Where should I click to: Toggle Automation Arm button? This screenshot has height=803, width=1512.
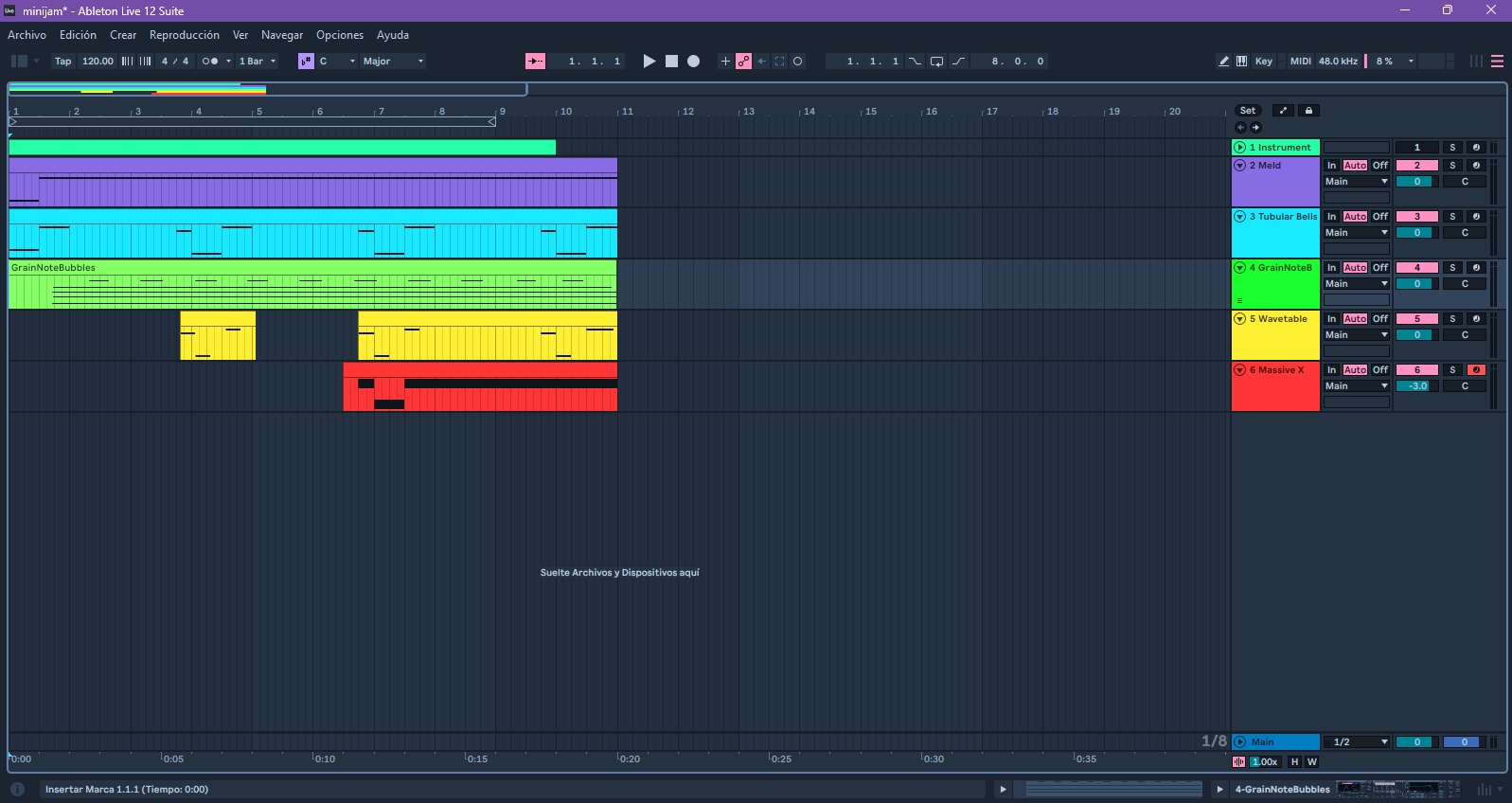coord(744,62)
